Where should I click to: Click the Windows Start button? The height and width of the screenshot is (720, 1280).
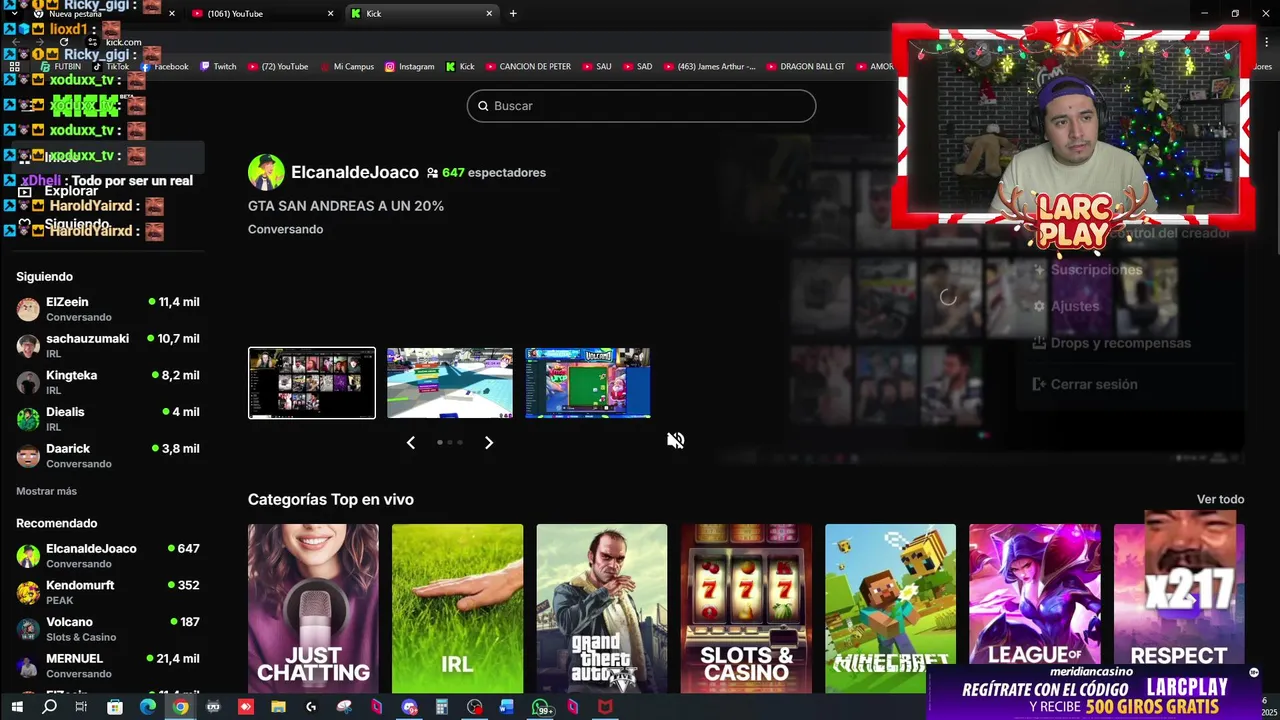[x=17, y=707]
